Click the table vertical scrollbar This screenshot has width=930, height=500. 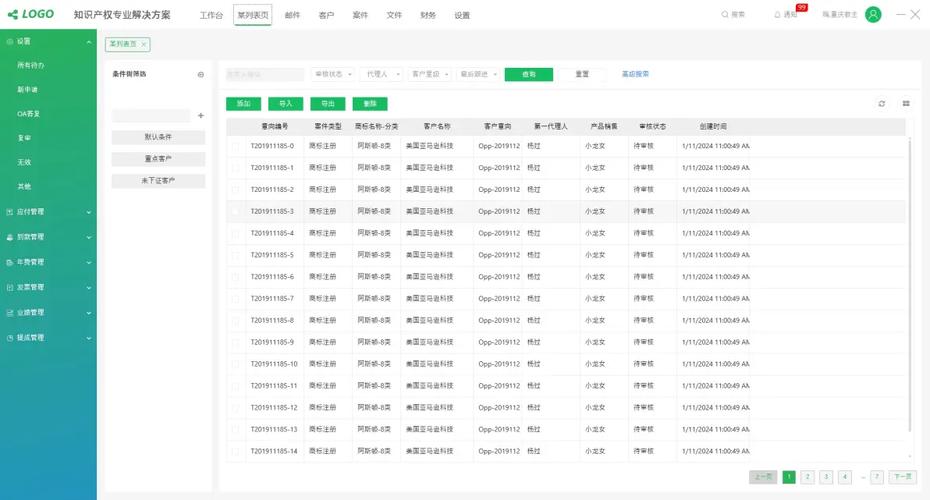pos(910,285)
